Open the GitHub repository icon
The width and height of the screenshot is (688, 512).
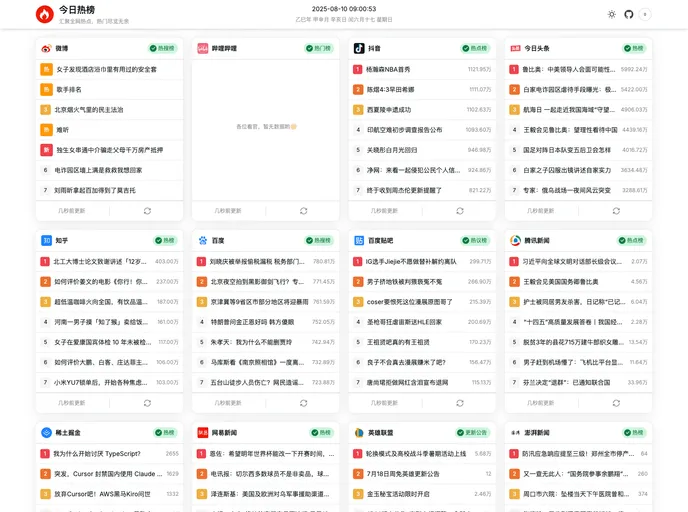pos(629,14)
